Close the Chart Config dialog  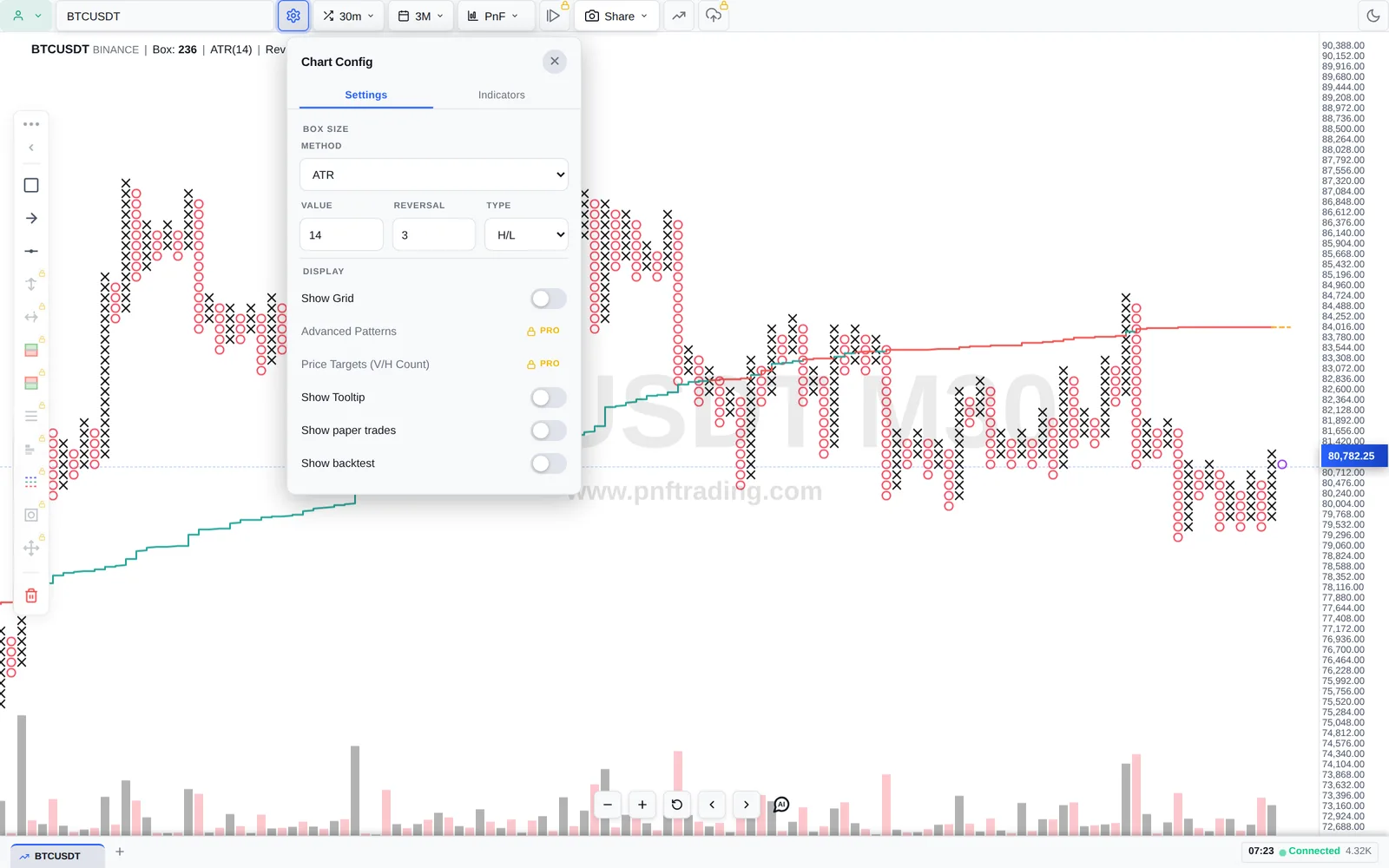click(x=555, y=62)
